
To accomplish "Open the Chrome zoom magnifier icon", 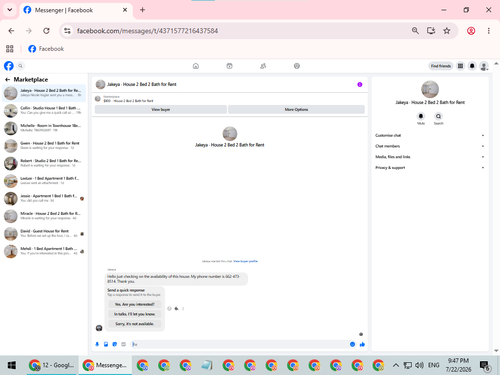I will pyautogui.click(x=415, y=31).
